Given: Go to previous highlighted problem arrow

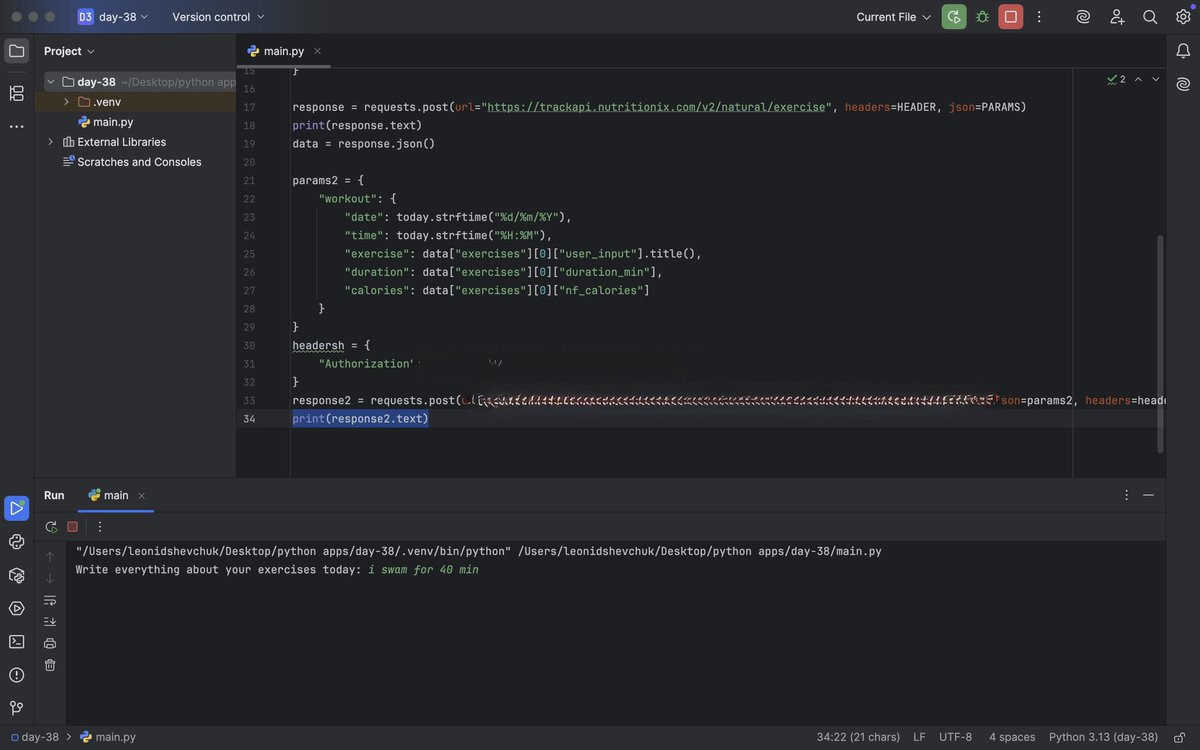Looking at the screenshot, I should click(x=1138, y=79).
